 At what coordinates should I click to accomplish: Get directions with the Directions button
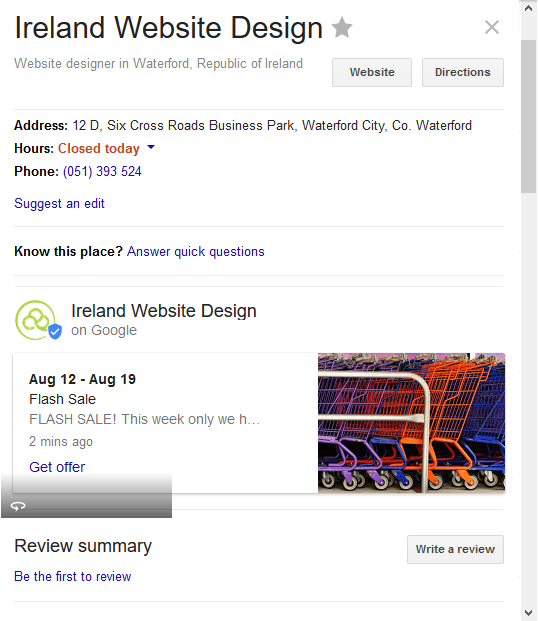(x=463, y=72)
